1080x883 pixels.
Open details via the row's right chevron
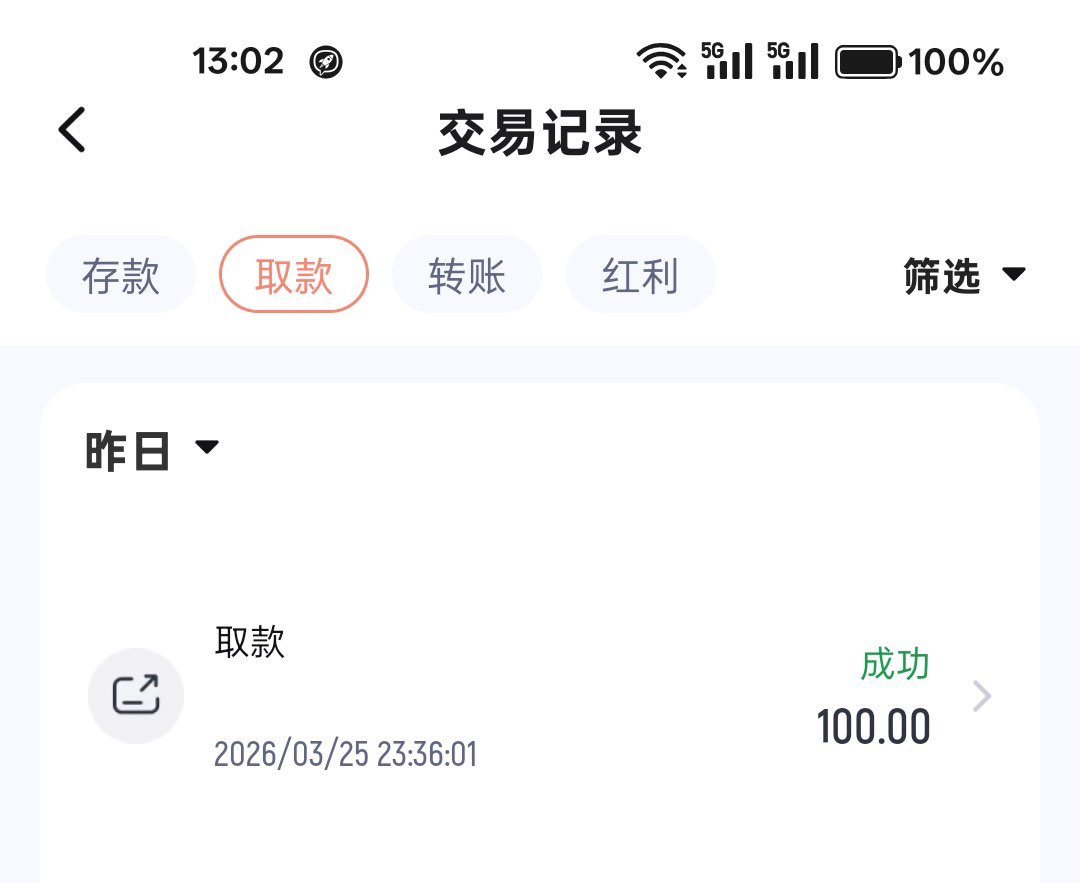point(982,696)
